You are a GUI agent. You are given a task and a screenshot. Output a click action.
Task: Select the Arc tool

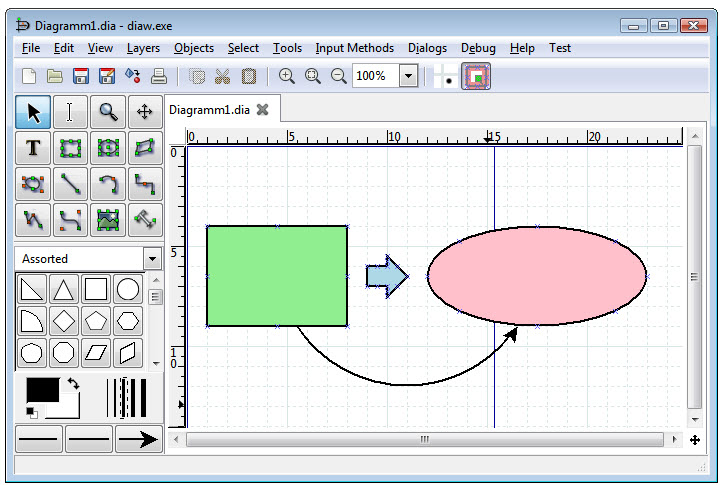point(108,184)
